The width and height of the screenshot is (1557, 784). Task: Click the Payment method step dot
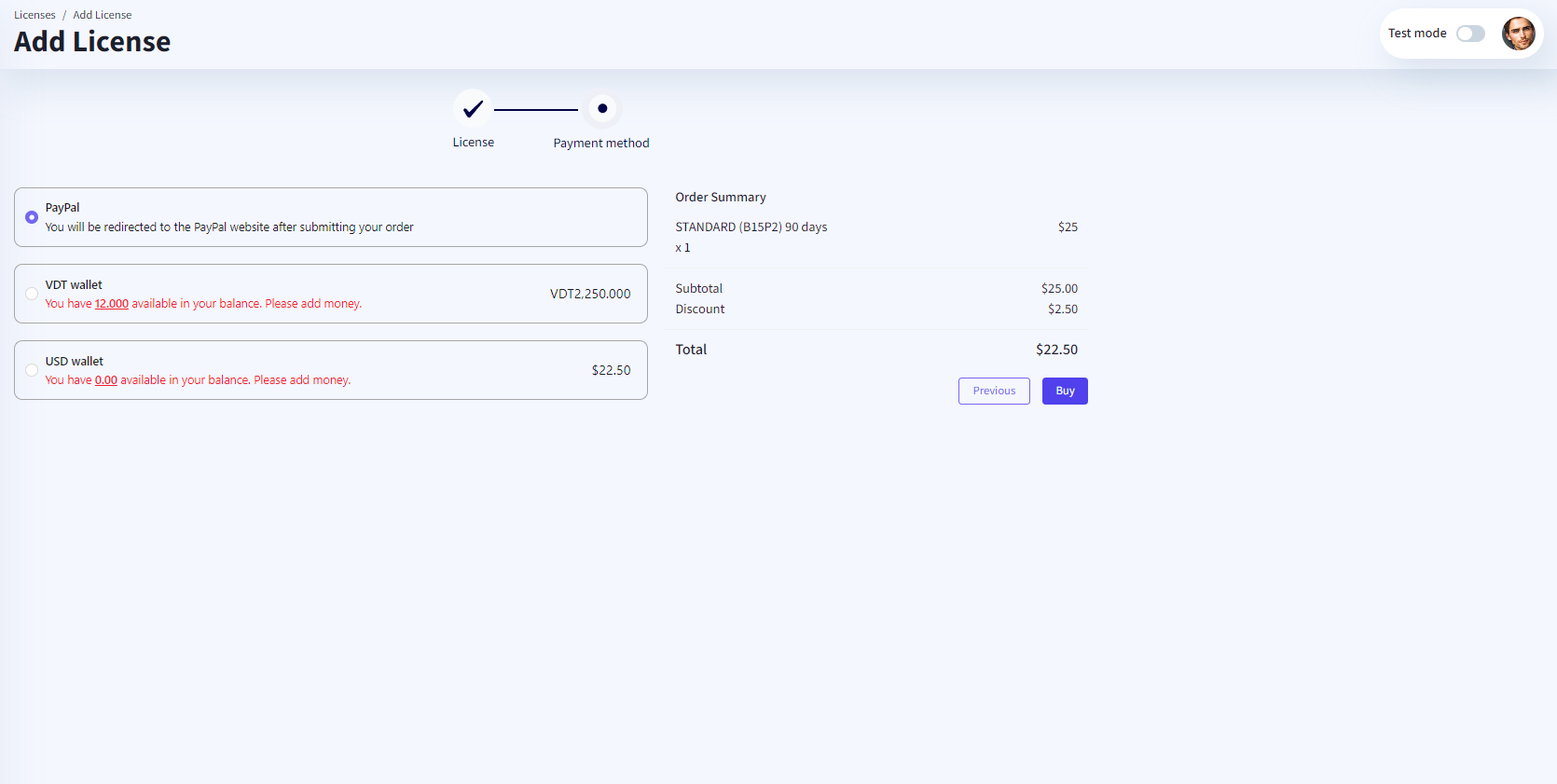click(602, 109)
